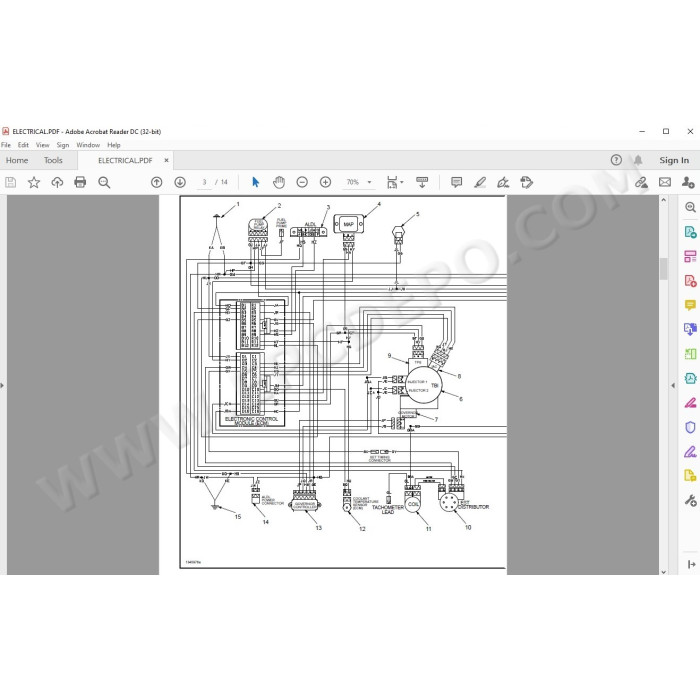Zoom out with the minus icon

click(302, 182)
